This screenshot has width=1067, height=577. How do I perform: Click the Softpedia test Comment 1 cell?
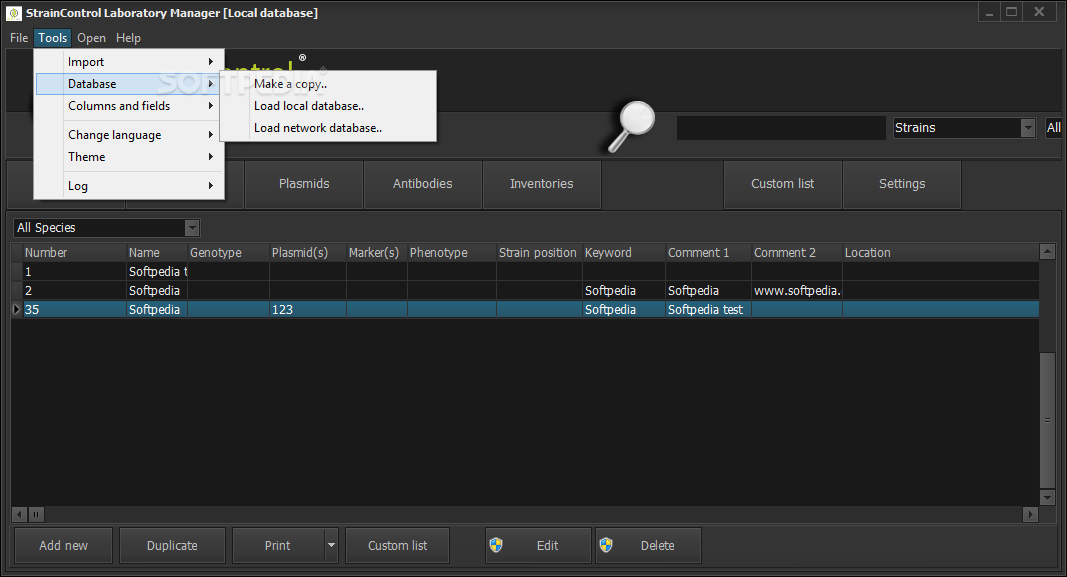pos(708,310)
